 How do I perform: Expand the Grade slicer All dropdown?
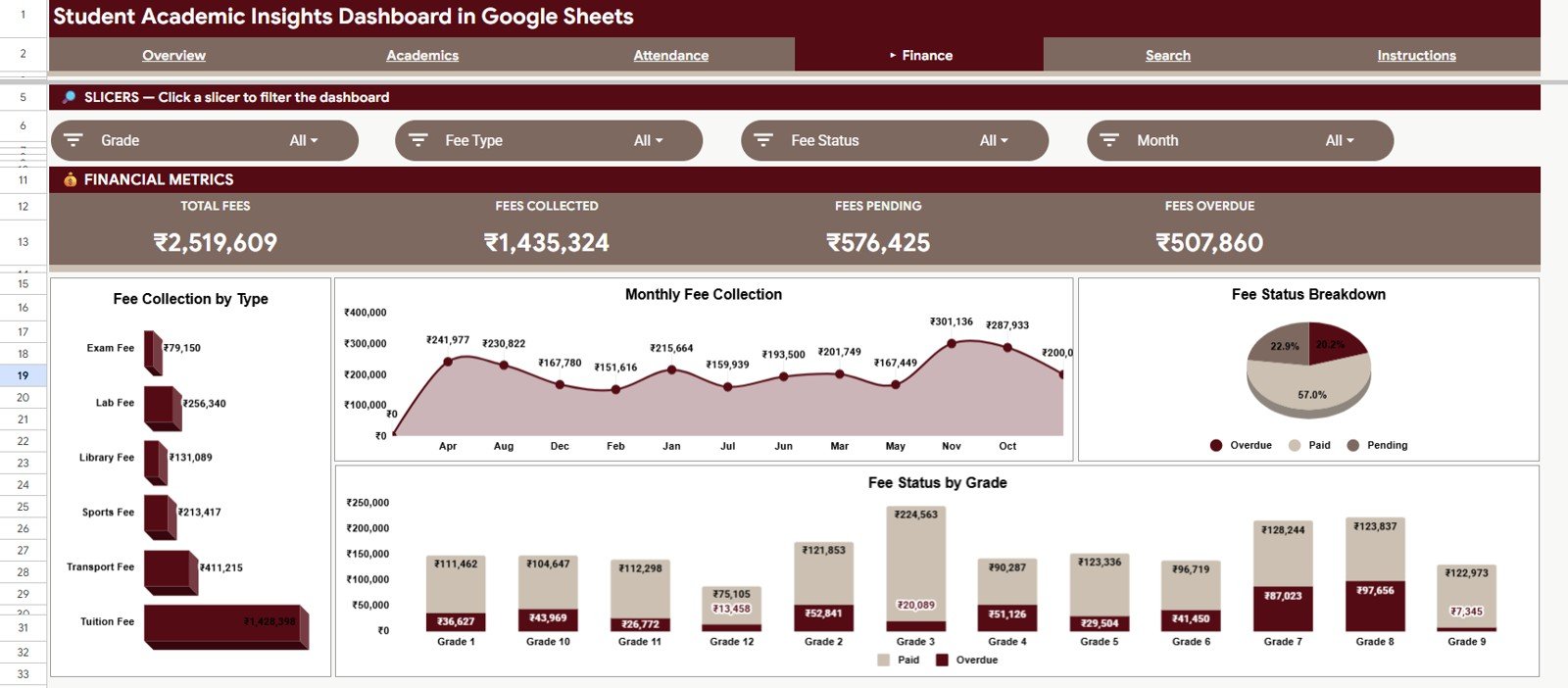coord(304,140)
